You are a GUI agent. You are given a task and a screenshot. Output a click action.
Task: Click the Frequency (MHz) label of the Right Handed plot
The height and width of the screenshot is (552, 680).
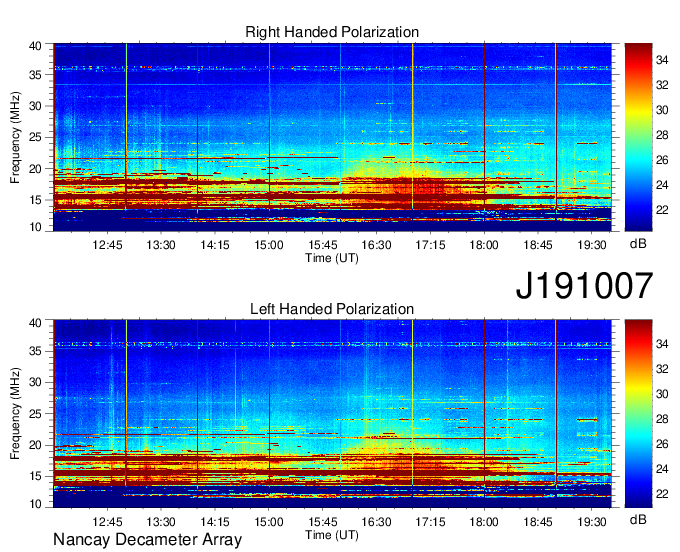[15, 137]
